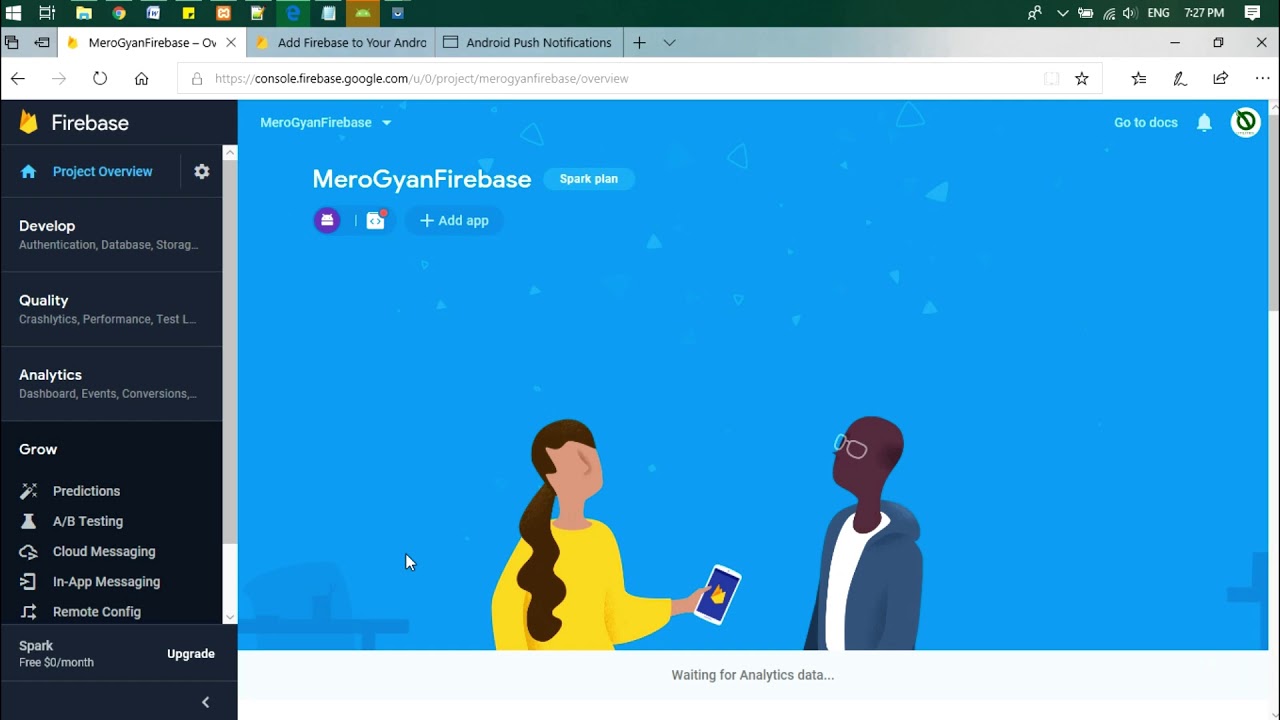Expand the Analytics section

[111, 383]
